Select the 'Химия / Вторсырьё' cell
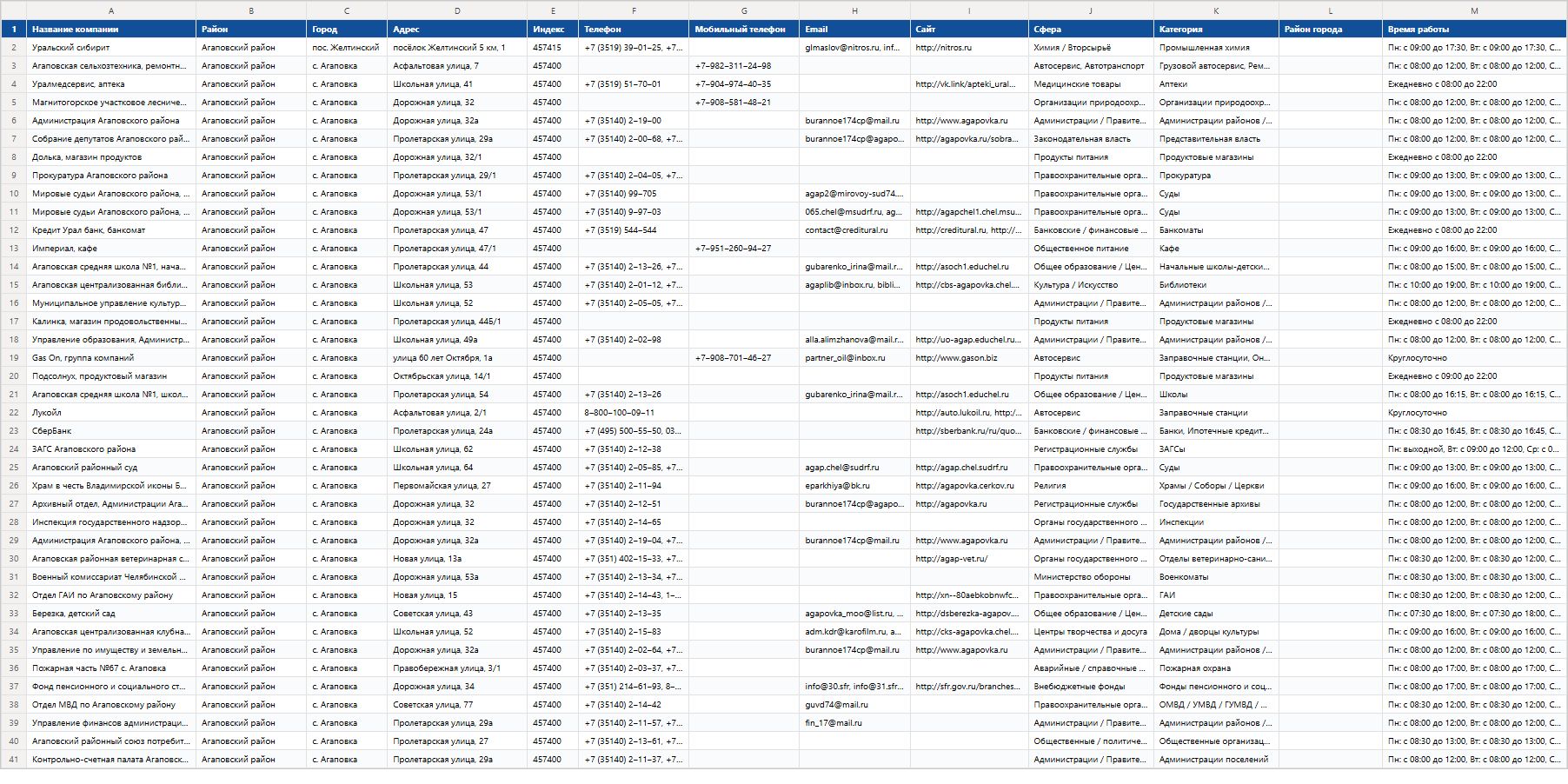1568x784 pixels. point(1091,48)
